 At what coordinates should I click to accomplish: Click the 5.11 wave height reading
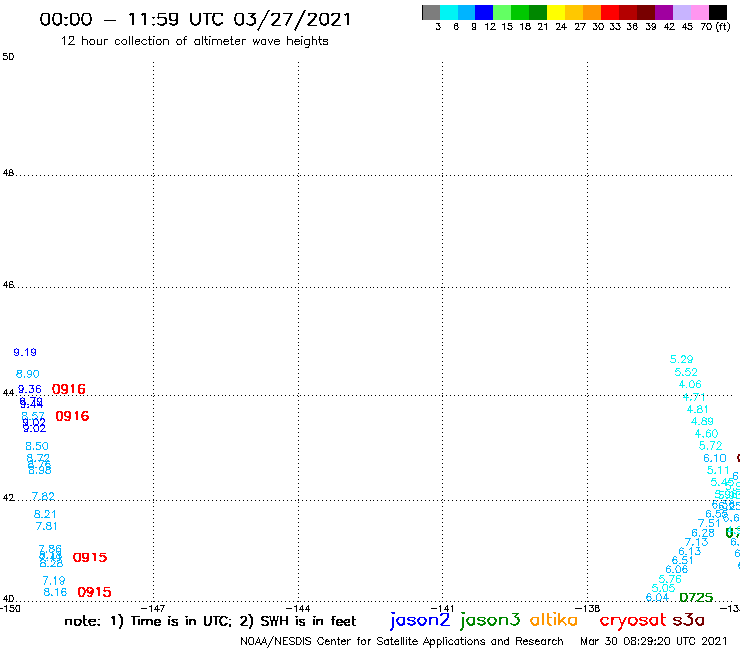(x=718, y=470)
